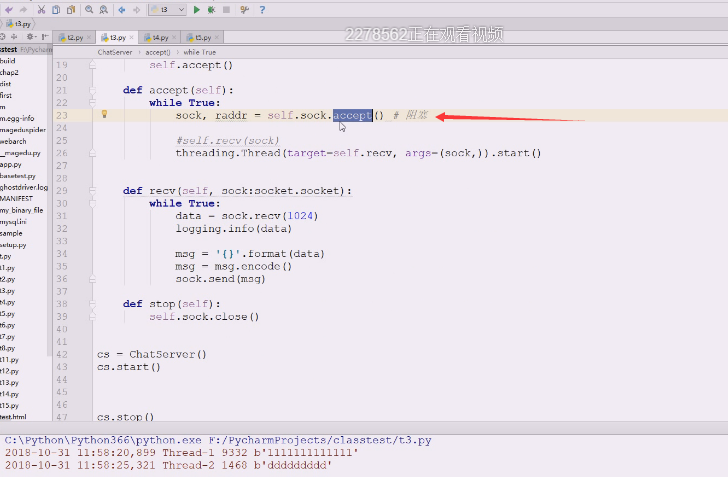
Task: Click the fold end marker at line 19
Action: [92, 65]
